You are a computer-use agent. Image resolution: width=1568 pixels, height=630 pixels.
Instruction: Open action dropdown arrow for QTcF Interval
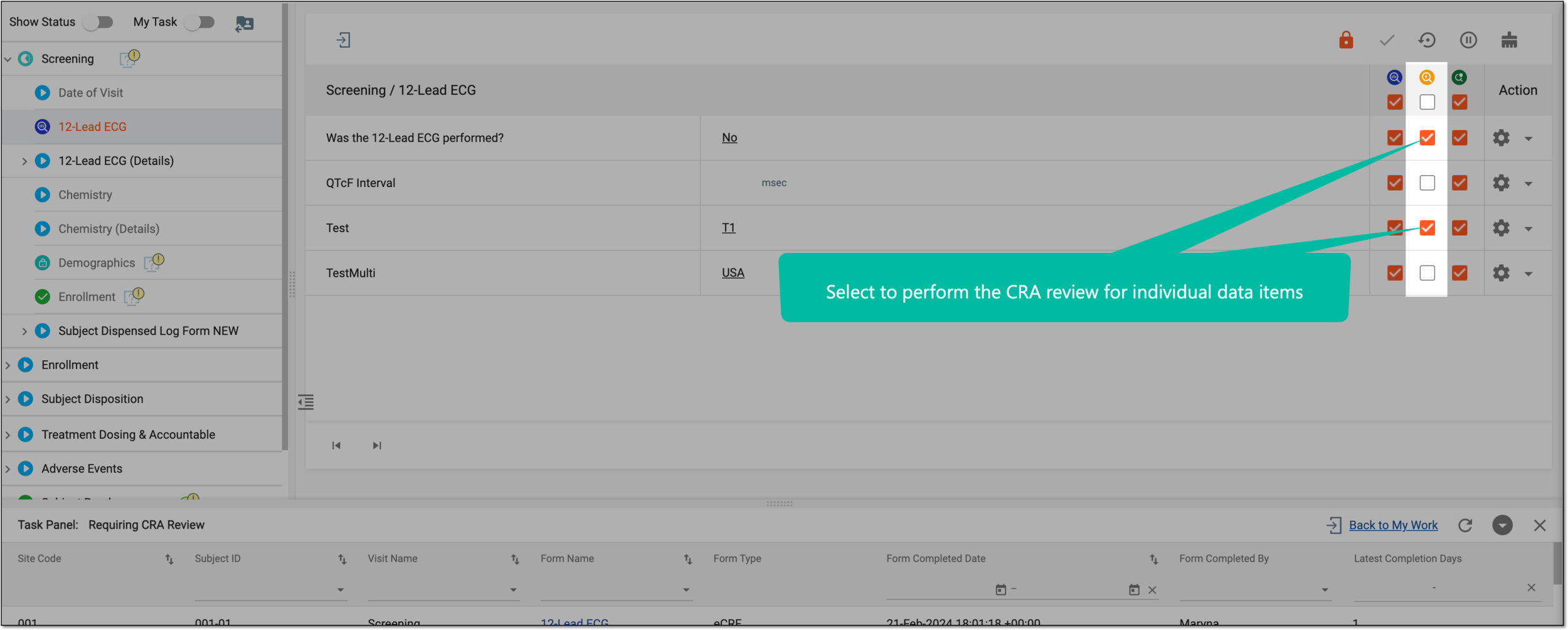(1528, 184)
